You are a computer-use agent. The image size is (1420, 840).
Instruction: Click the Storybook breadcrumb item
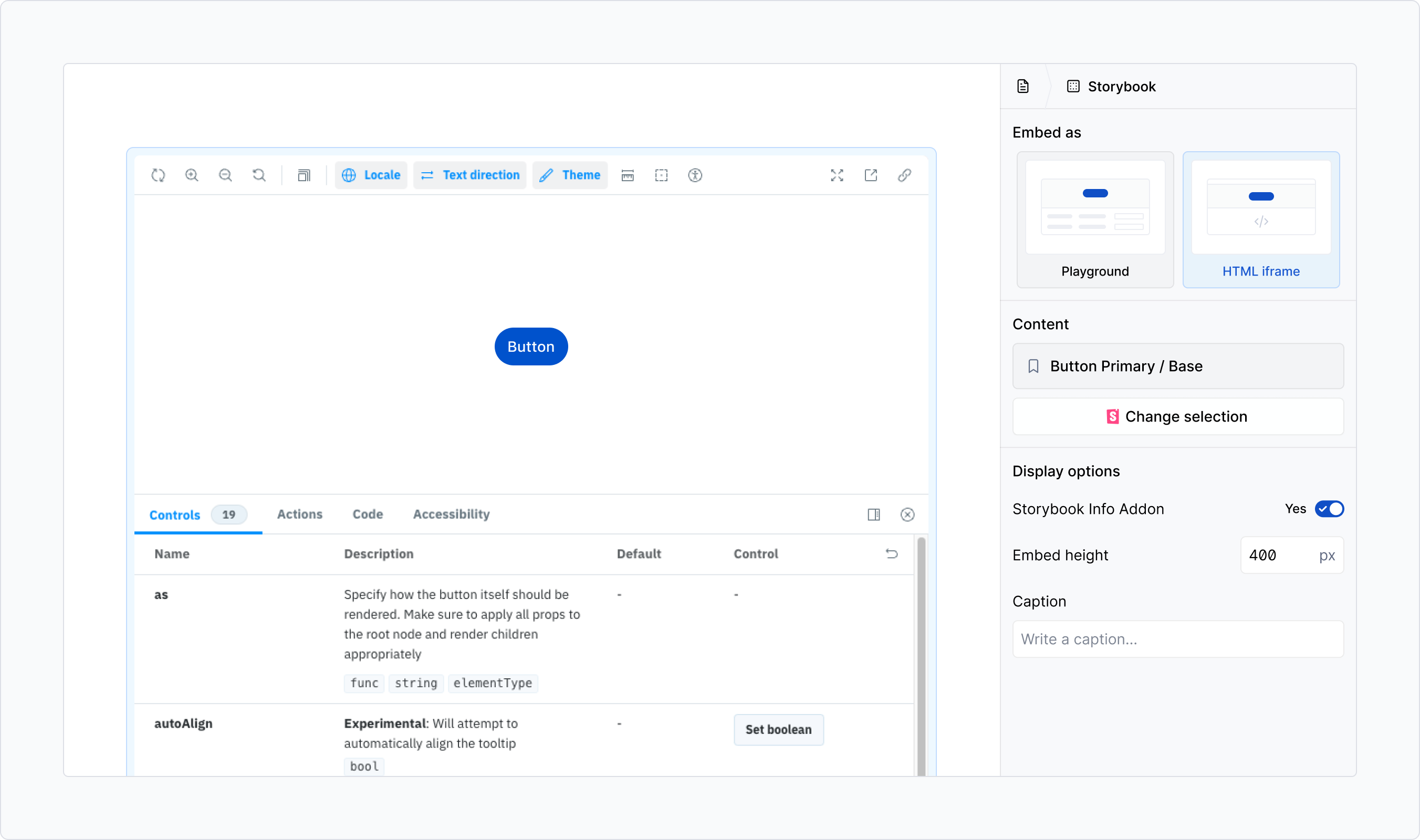1111,87
